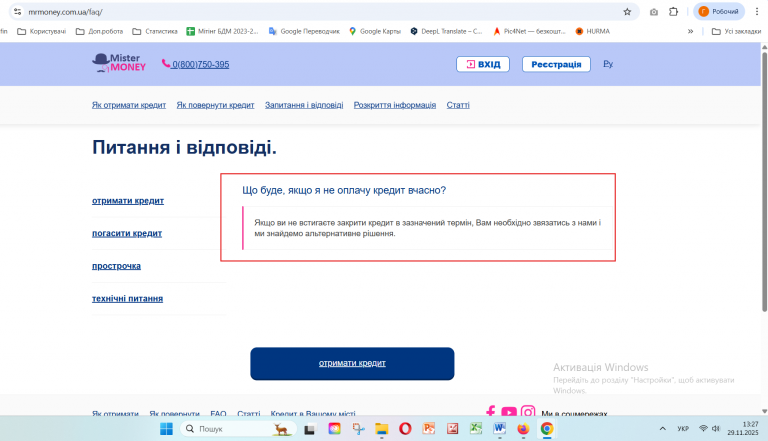Open Opera browser on taskbar
This screenshot has width=768, height=441.
point(405,429)
